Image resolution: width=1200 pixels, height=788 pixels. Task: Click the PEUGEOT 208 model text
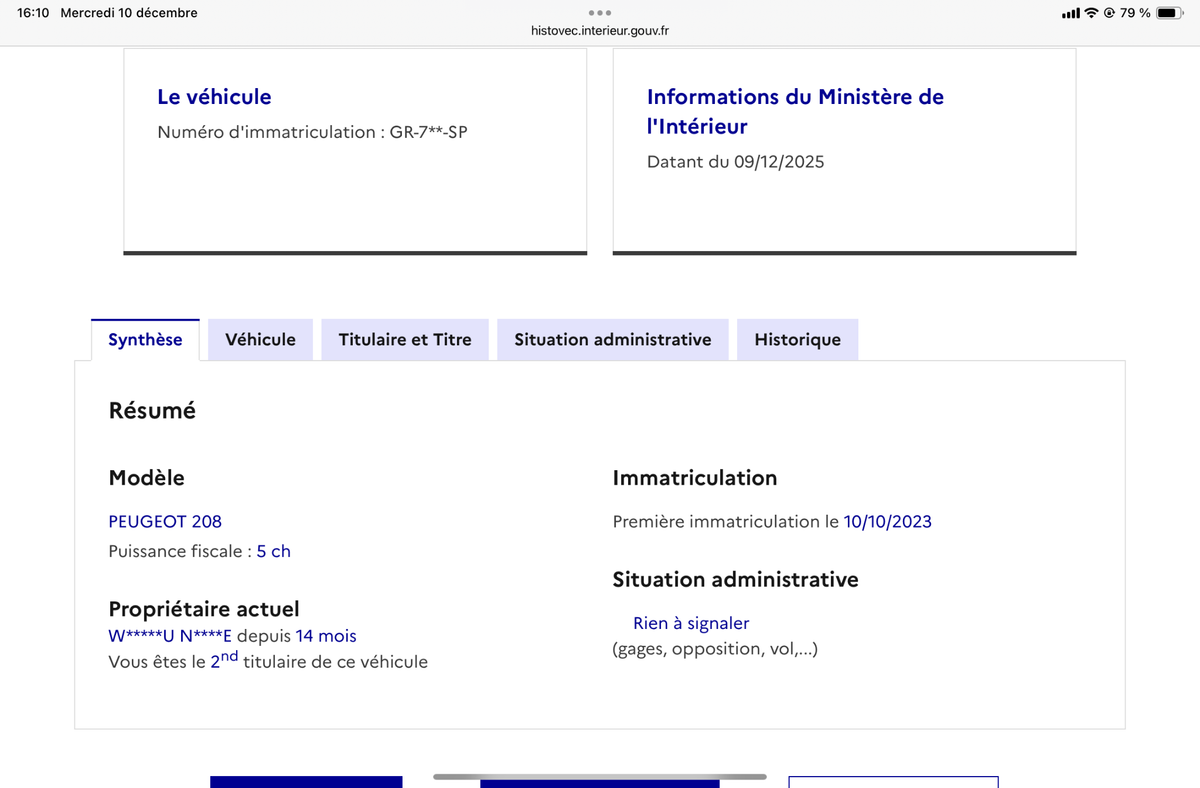165,521
